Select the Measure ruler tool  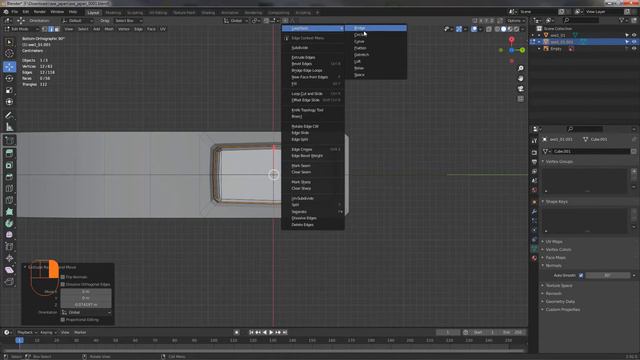pyautogui.click(x=9, y=127)
